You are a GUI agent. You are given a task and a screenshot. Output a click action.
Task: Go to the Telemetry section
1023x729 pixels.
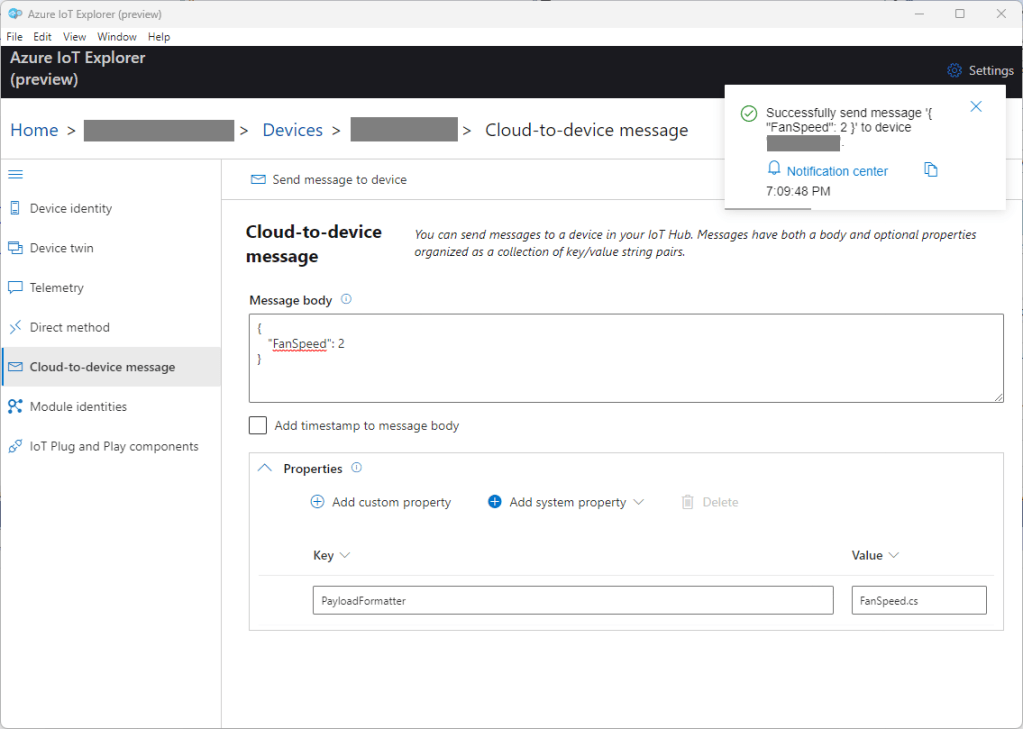[x=56, y=288]
